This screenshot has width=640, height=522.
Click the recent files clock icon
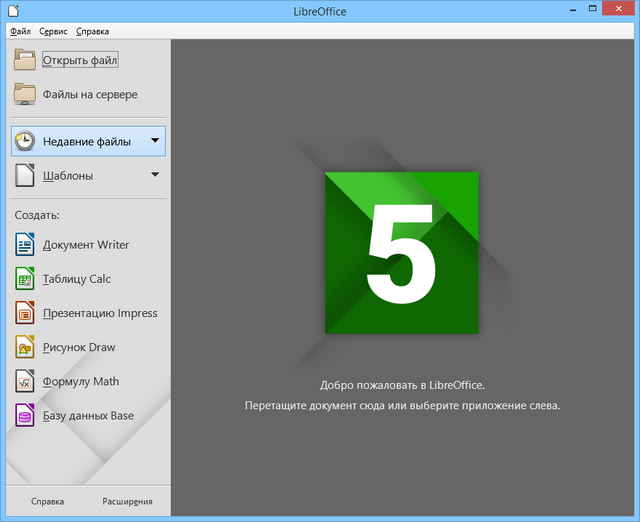25,142
